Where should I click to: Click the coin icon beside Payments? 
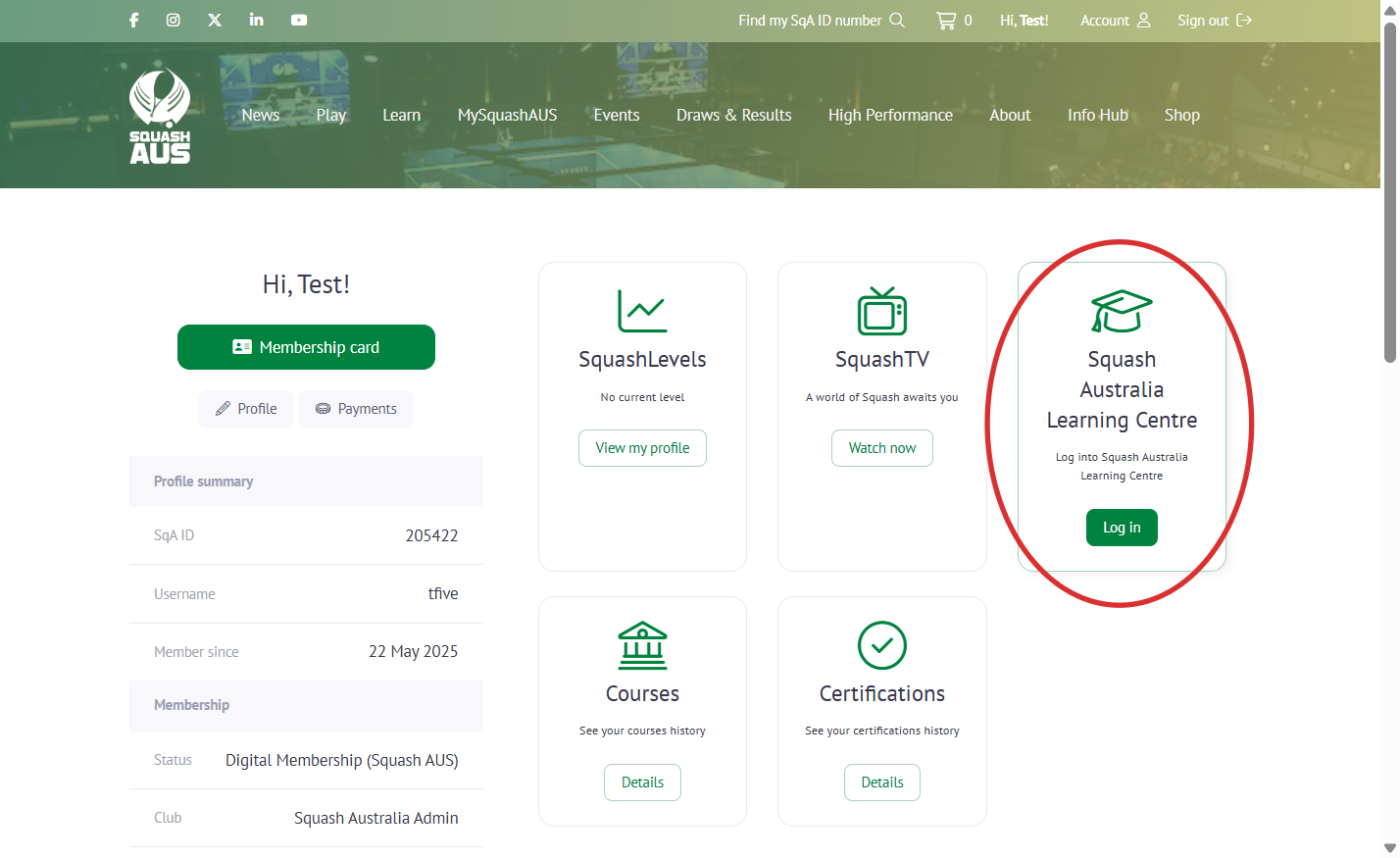click(323, 409)
